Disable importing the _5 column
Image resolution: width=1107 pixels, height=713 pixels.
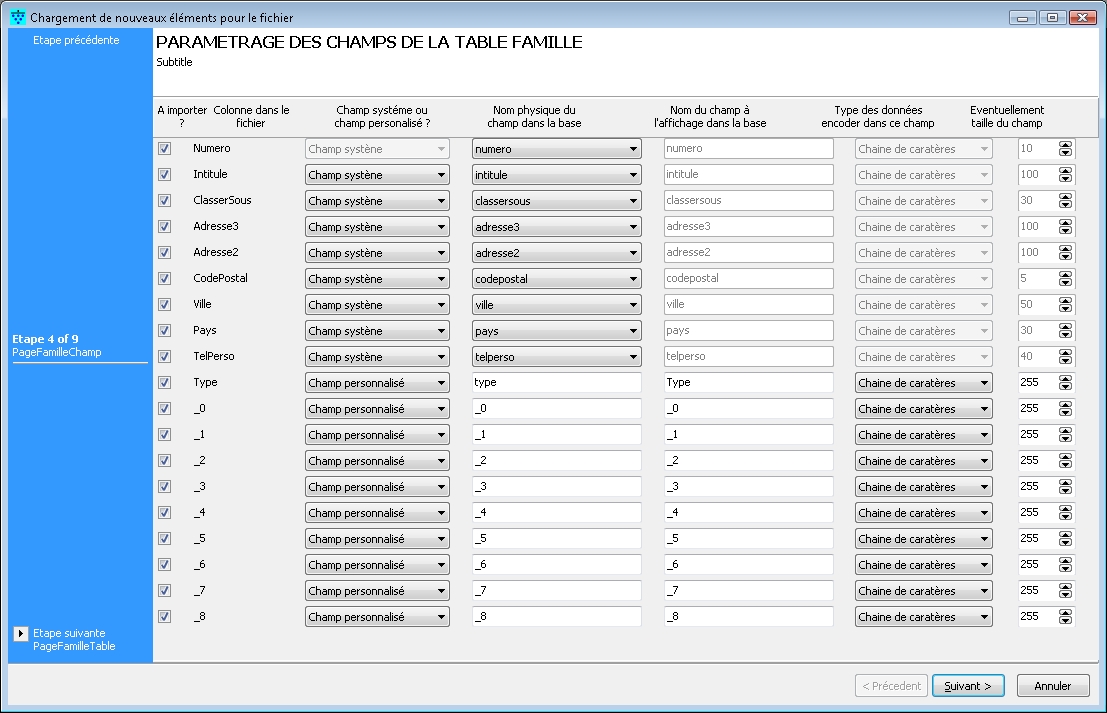pos(165,539)
